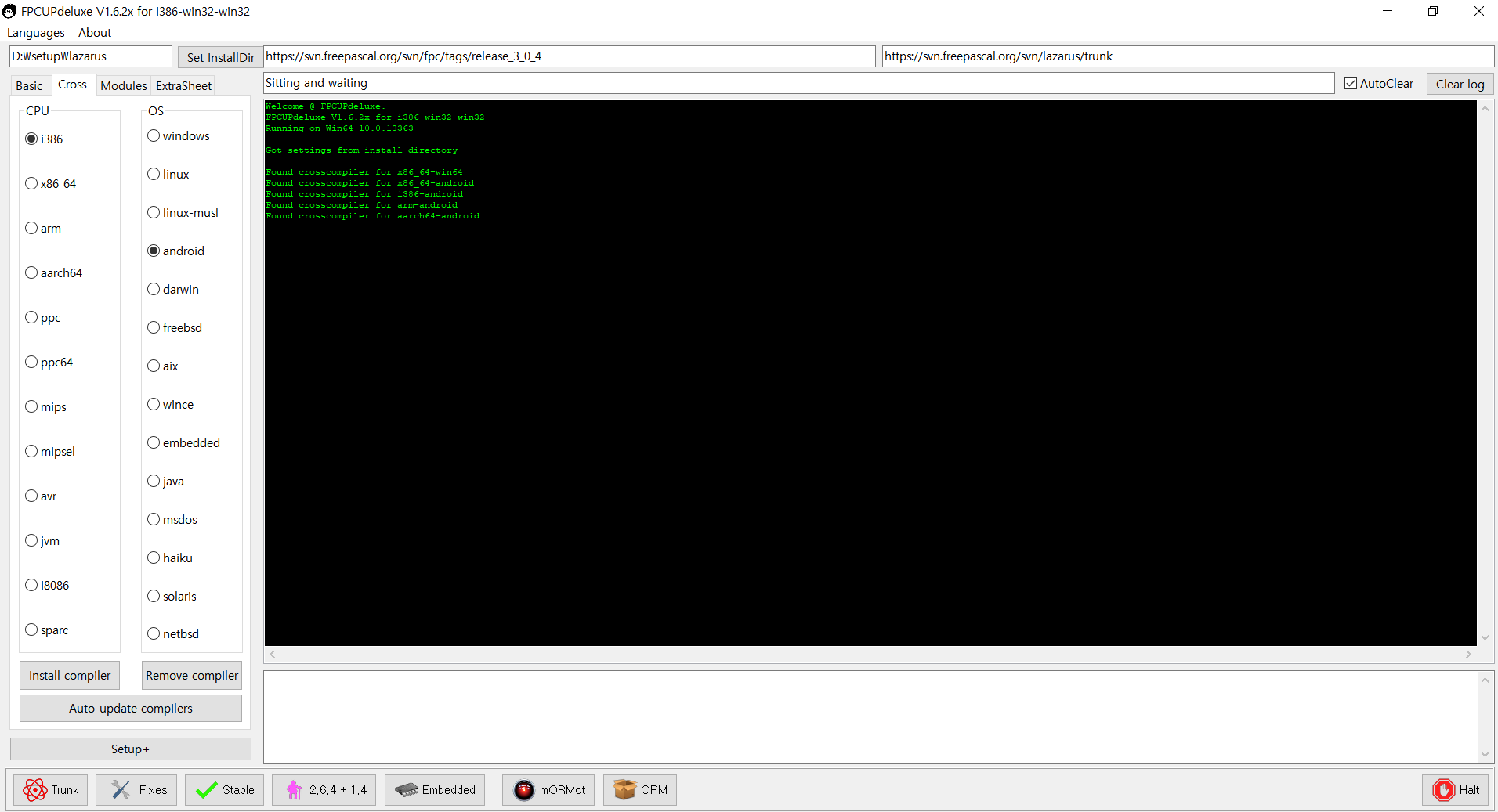This screenshot has width=1498, height=812.
Task: Click the Trunk atom icon button
Action: [51, 790]
